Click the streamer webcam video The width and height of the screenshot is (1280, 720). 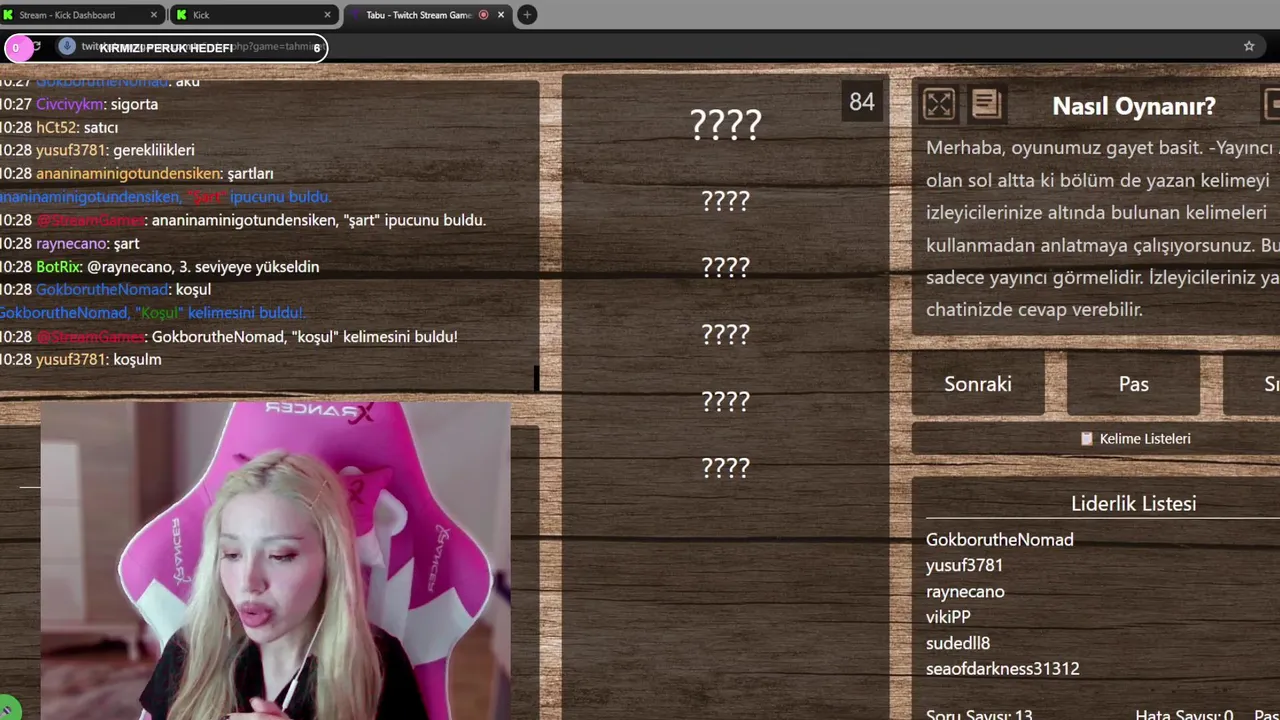click(275, 561)
